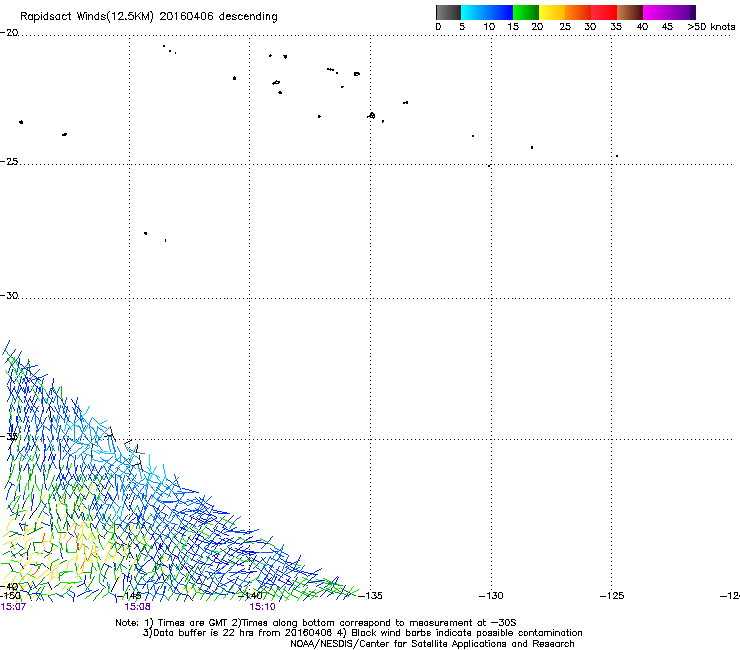Click the -25 latitude label

point(9,161)
